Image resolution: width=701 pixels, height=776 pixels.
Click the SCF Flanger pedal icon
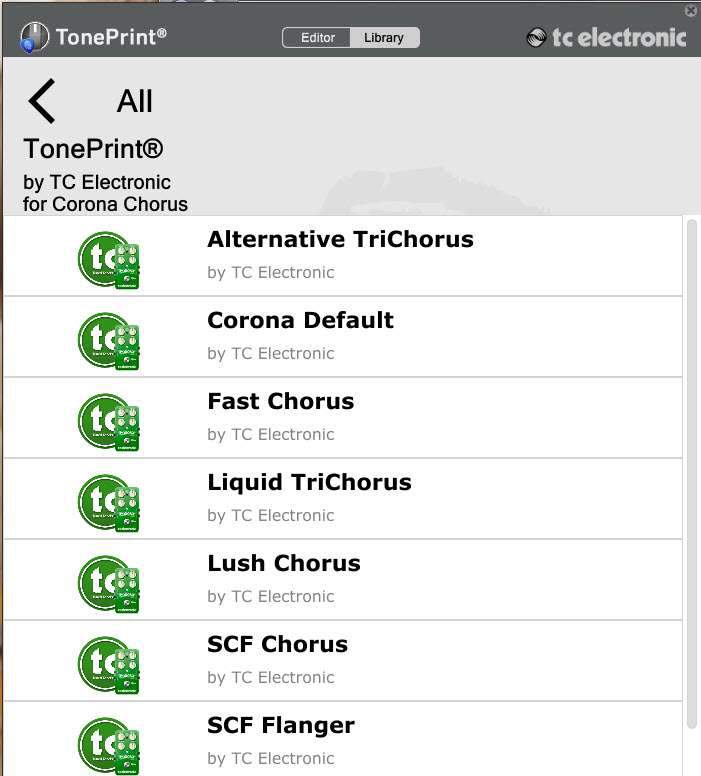(x=108, y=744)
